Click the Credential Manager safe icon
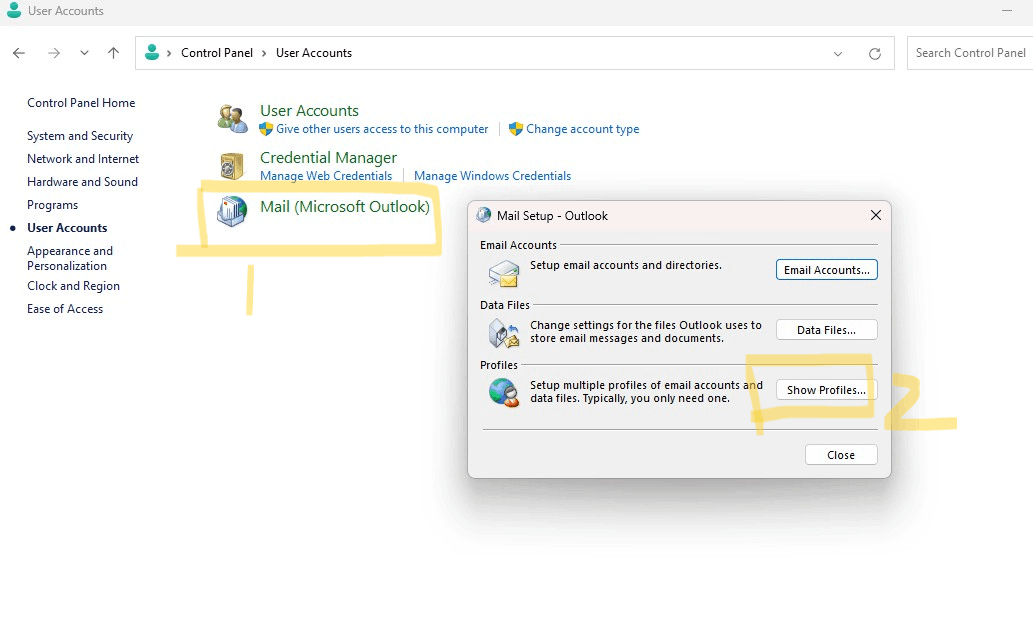Image resolution: width=1033 pixels, height=624 pixels. click(232, 165)
